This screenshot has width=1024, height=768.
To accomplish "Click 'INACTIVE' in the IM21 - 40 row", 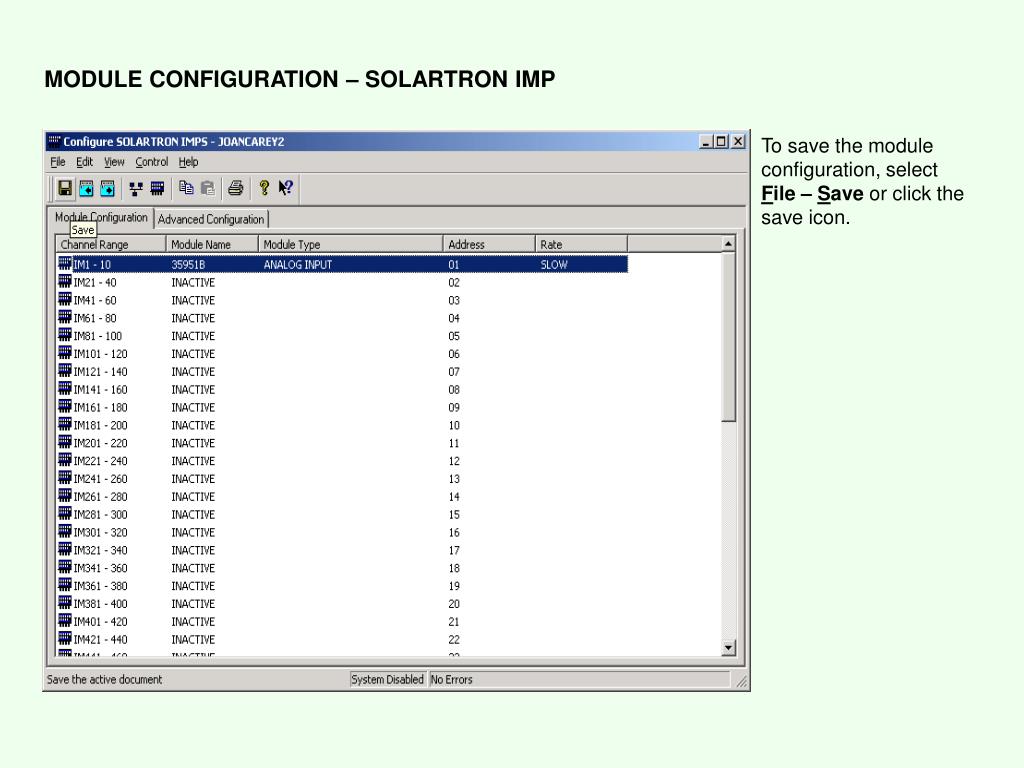I will [x=193, y=282].
